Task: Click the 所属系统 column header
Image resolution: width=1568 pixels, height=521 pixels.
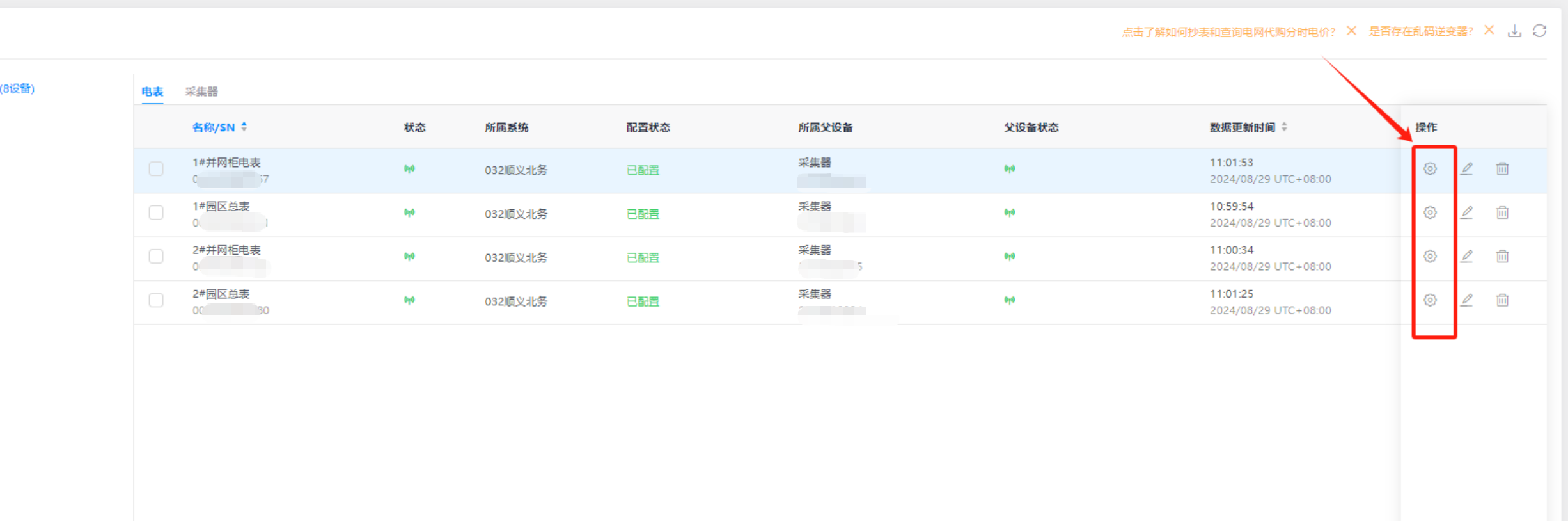Action: 506,127
